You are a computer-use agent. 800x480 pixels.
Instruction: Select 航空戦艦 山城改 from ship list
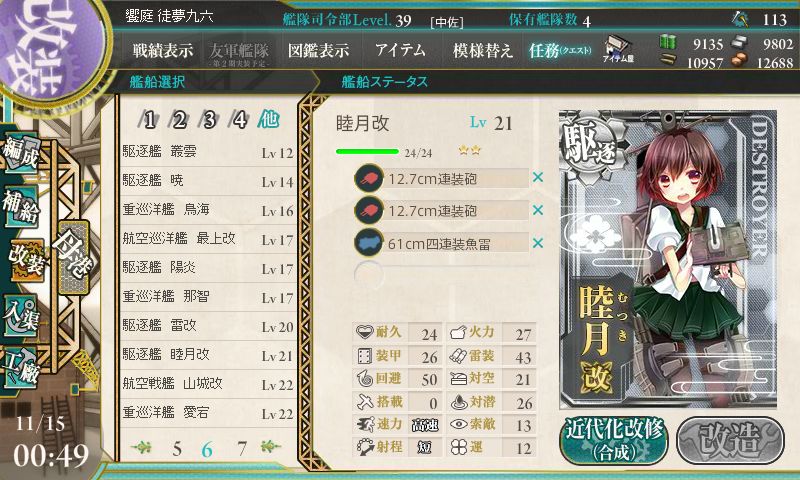tap(208, 384)
